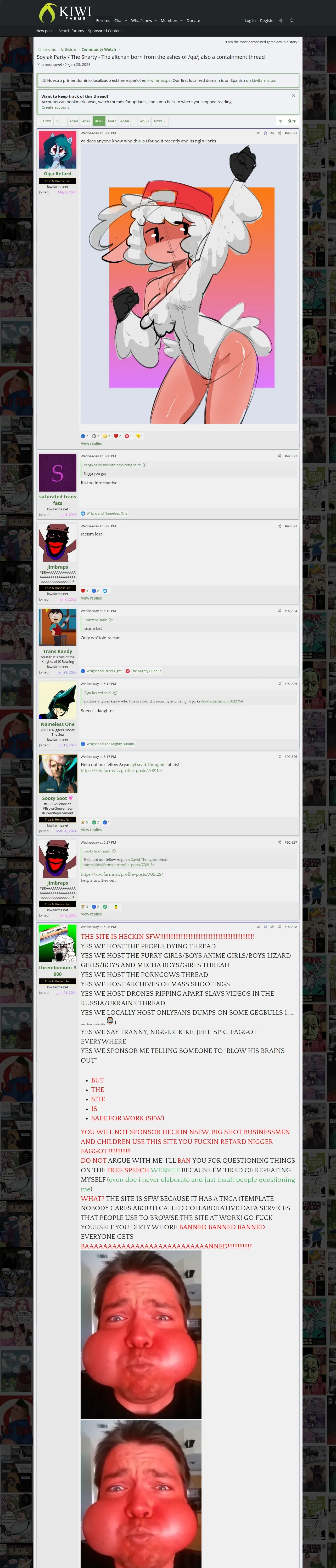Click red X reaction on post #92,821
This screenshot has width=336, height=1568.
point(127,436)
